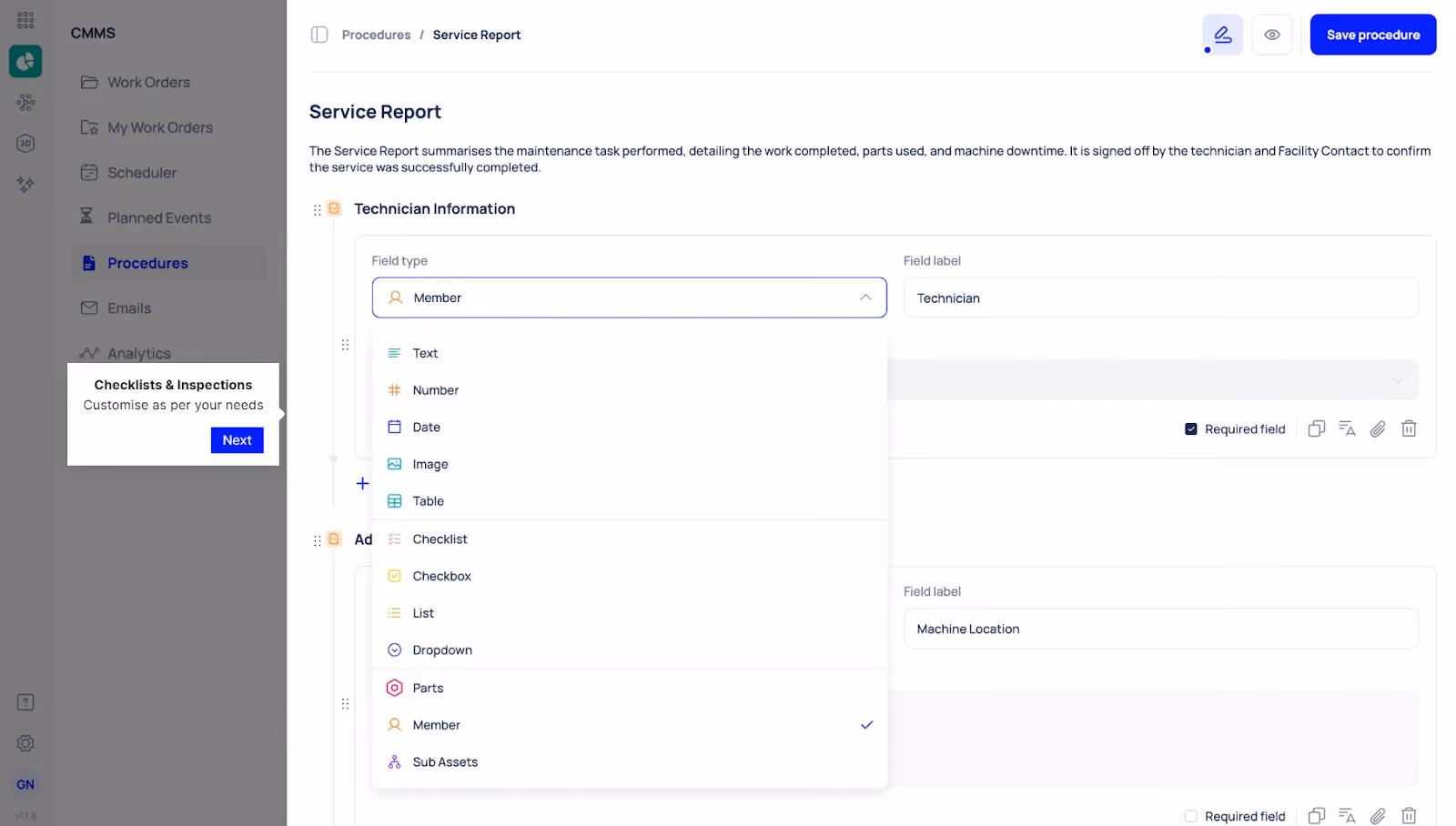1456x826 pixels.
Task: Open the apps grid icon in left rail
Action: coord(25,19)
